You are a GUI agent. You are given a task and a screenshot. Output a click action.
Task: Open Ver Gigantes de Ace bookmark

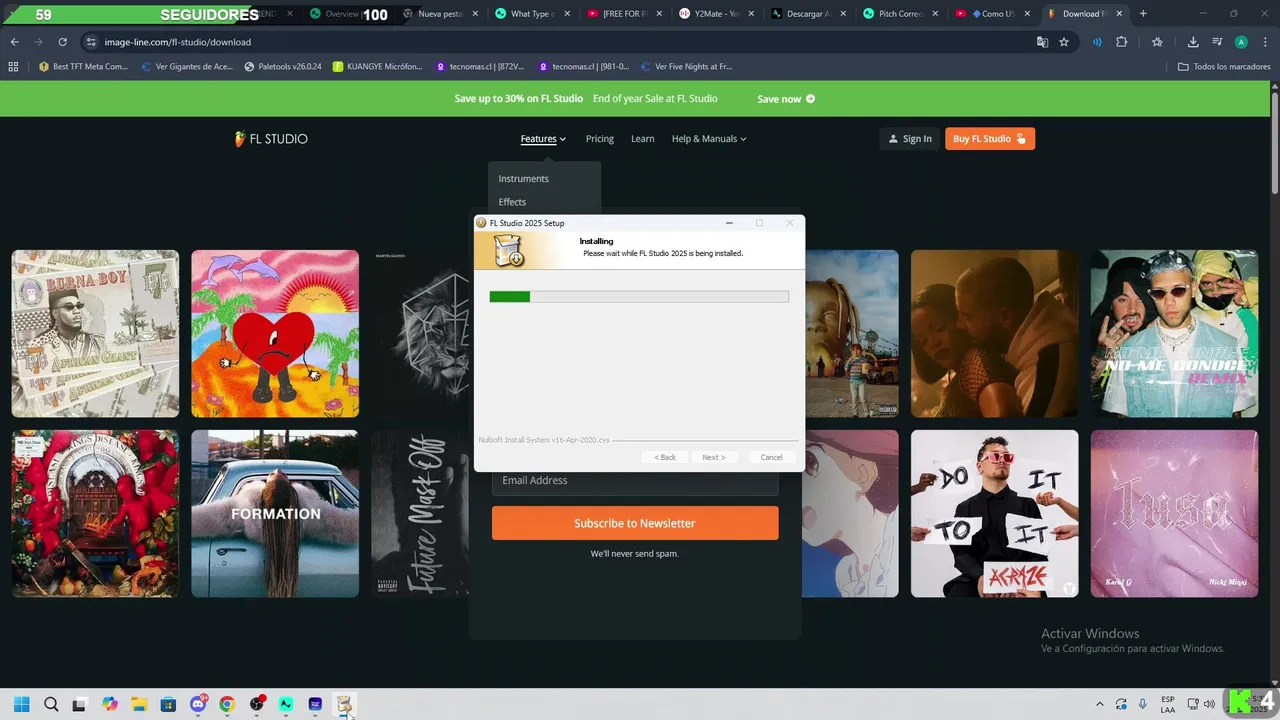coord(186,67)
